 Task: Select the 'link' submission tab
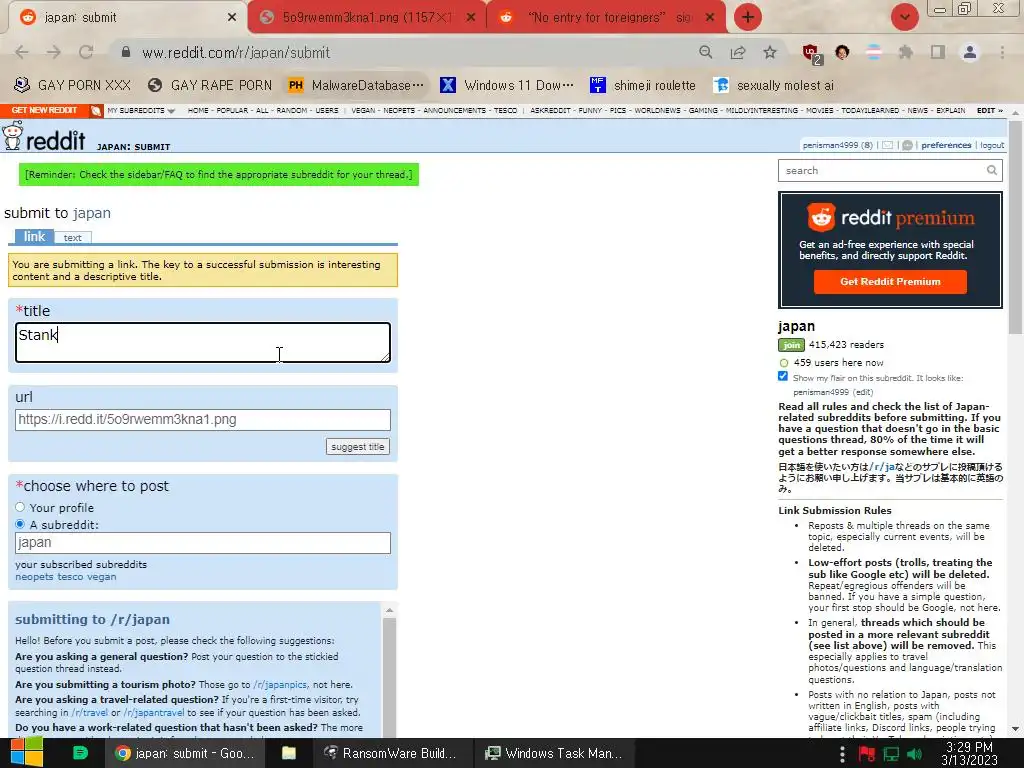pyautogui.click(x=35, y=236)
